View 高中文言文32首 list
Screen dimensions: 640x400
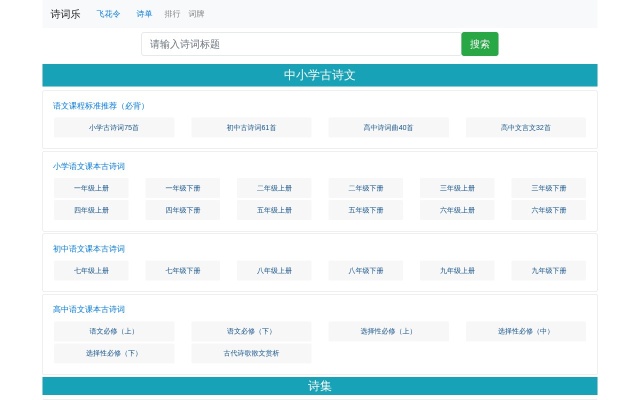[x=525, y=128]
